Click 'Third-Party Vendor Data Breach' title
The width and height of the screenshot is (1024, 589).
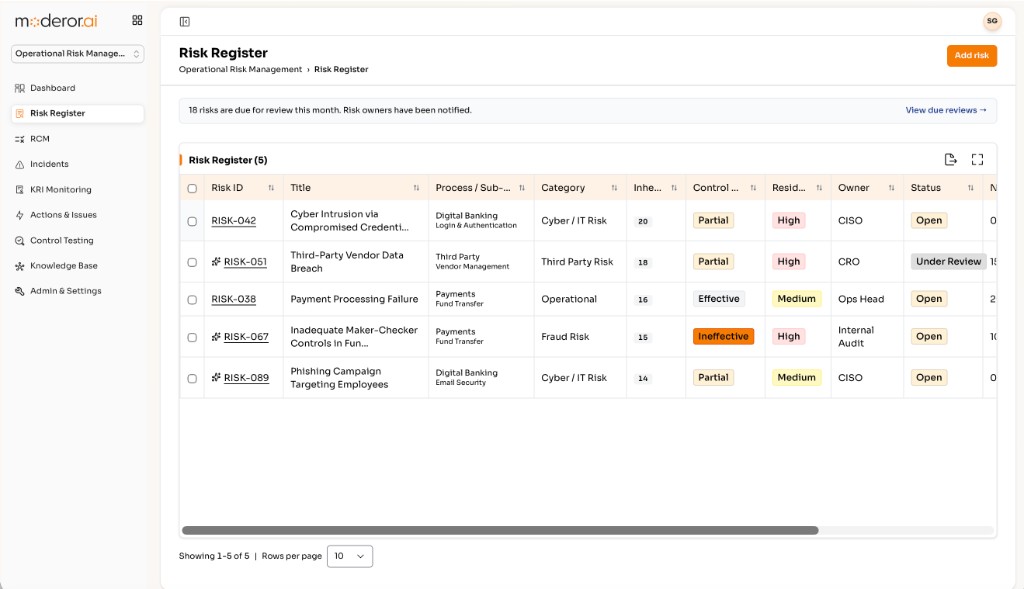pyautogui.click(x=347, y=262)
